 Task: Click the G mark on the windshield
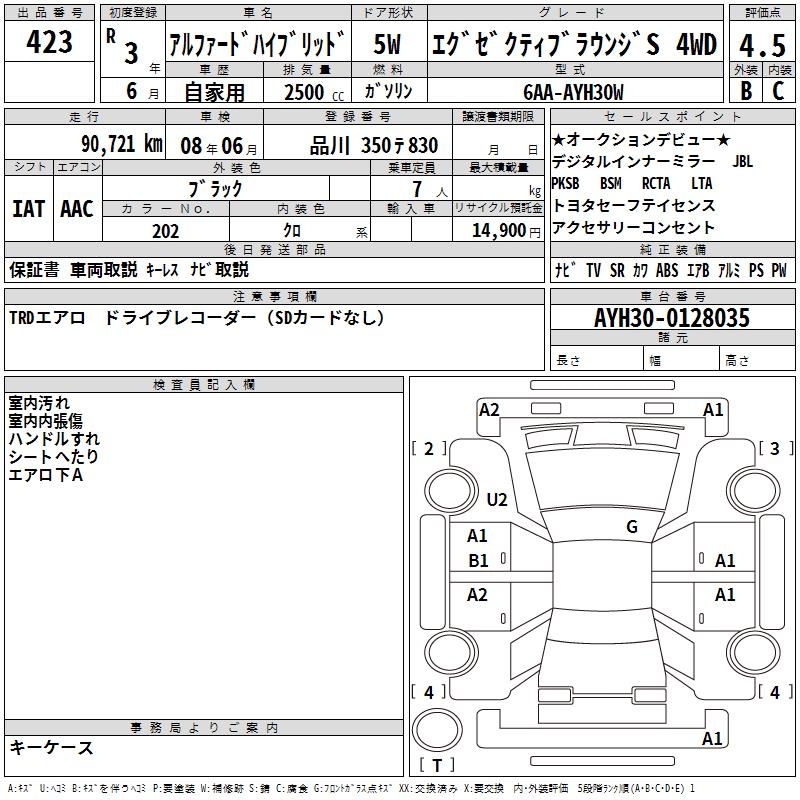(631, 527)
